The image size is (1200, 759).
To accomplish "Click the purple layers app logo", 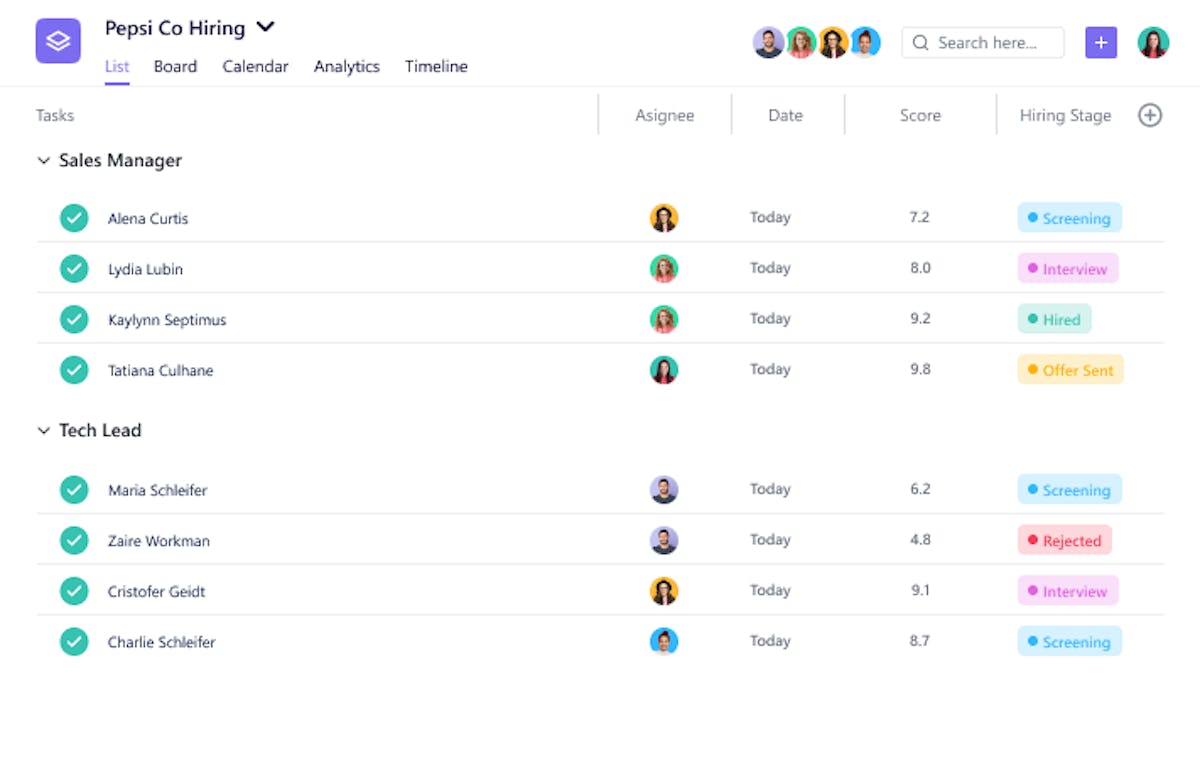I will [58, 41].
